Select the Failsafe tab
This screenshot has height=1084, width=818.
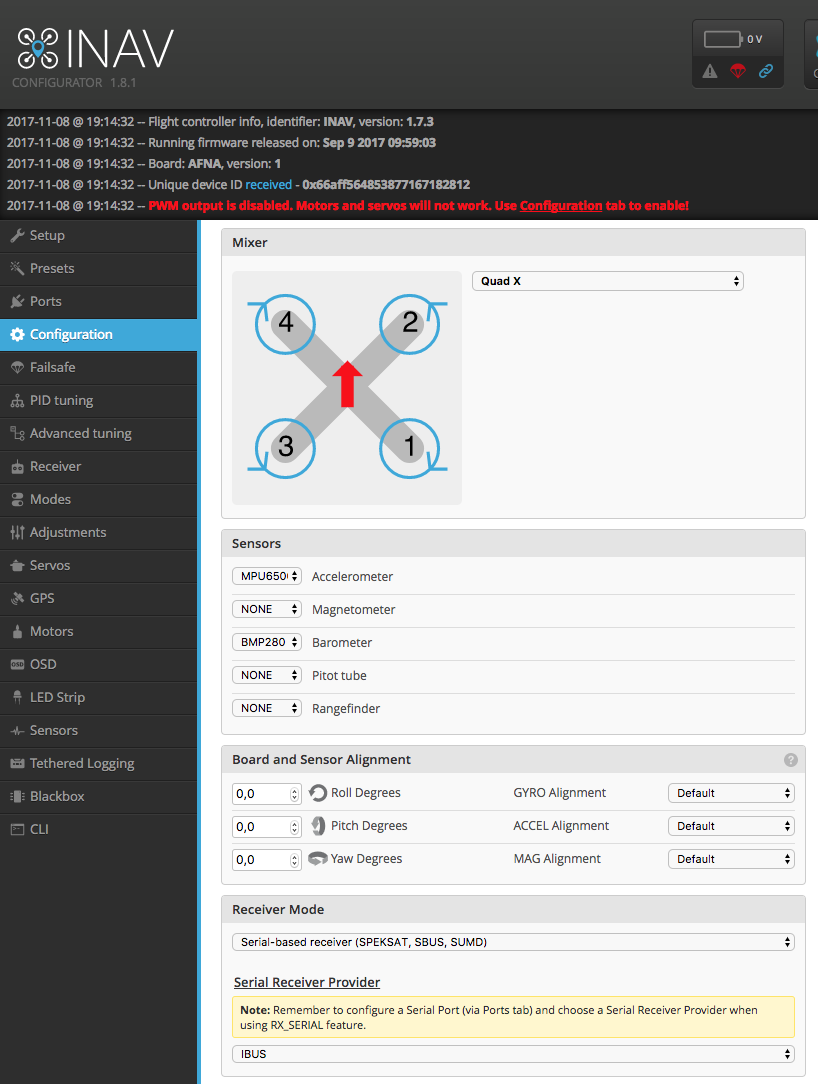pyautogui.click(x=99, y=368)
